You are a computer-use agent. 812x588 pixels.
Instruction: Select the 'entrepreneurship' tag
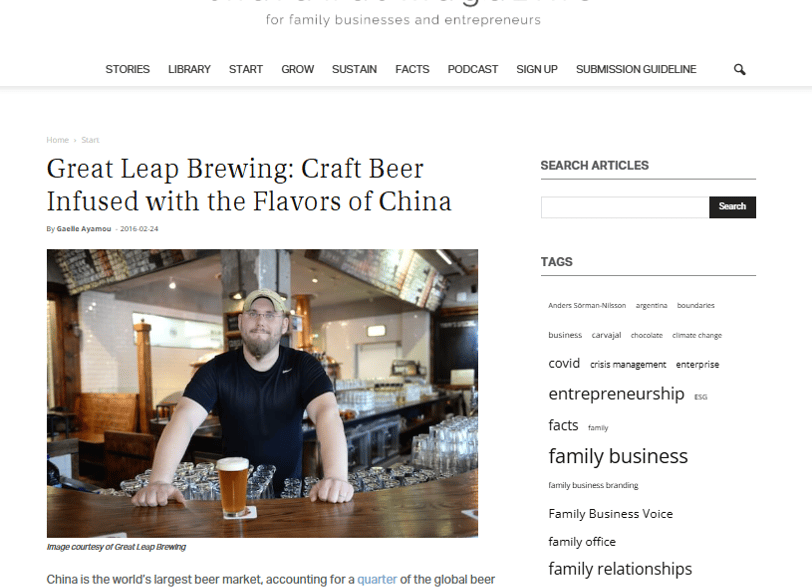pyautogui.click(x=616, y=394)
